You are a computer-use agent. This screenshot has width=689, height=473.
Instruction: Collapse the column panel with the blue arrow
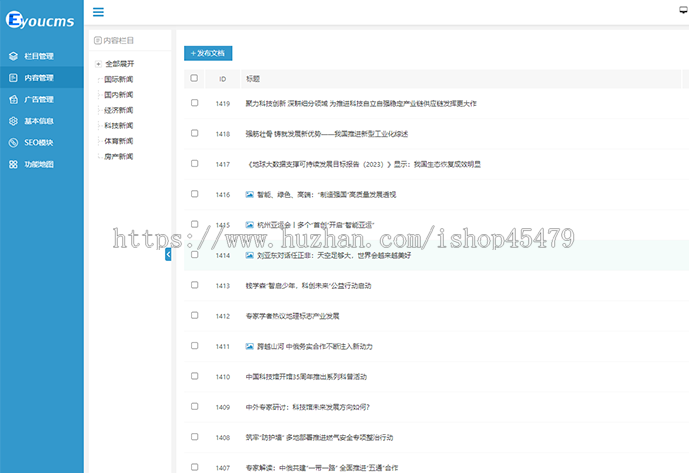coord(168,254)
